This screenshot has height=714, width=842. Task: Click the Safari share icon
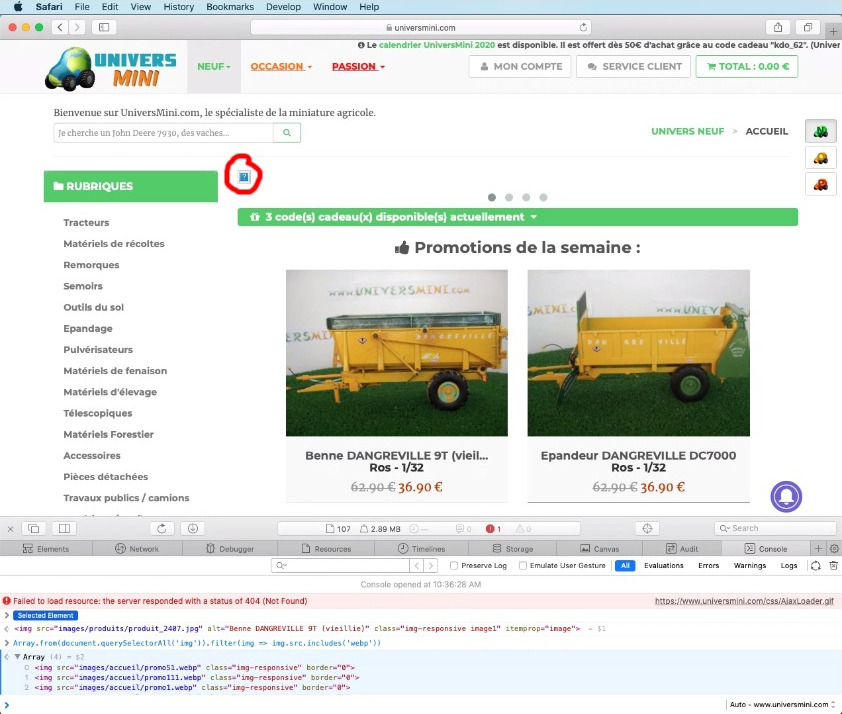[x=778, y=27]
